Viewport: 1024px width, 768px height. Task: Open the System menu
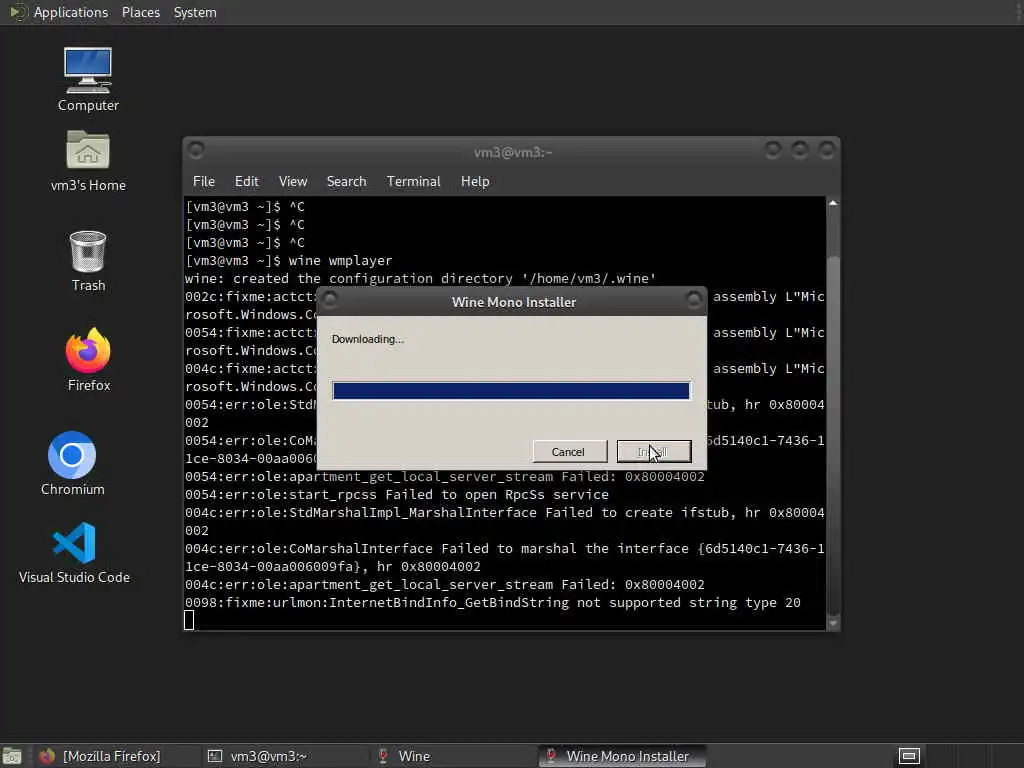(x=195, y=12)
